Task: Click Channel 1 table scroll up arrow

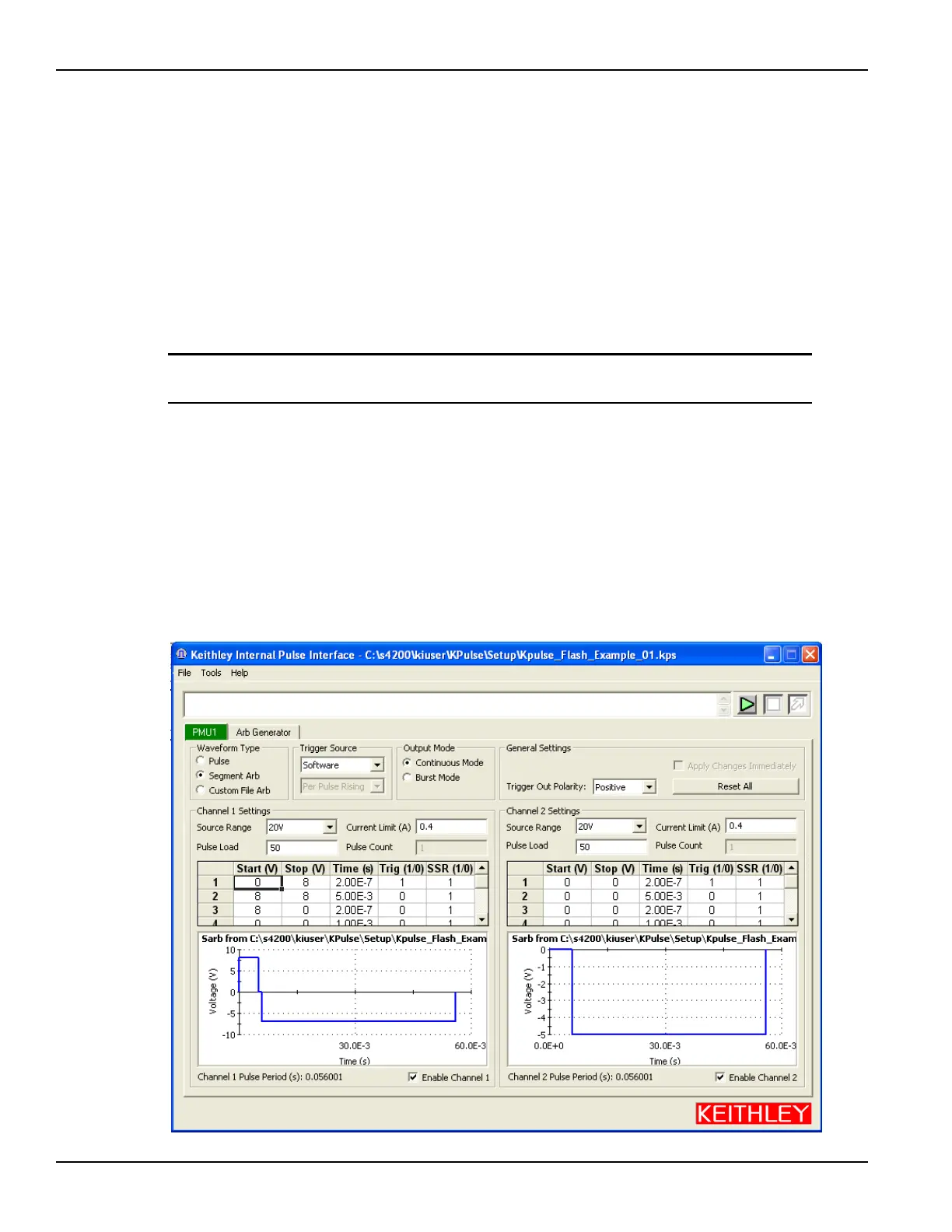Action: click(x=482, y=868)
